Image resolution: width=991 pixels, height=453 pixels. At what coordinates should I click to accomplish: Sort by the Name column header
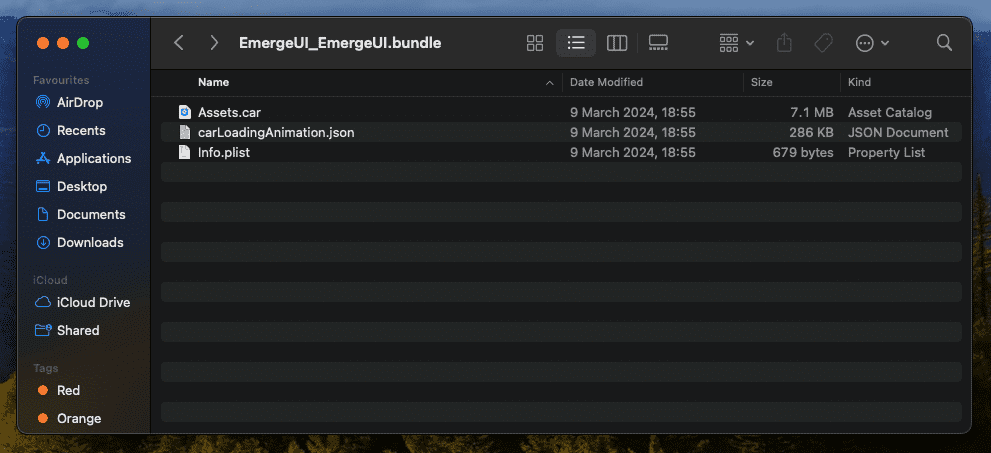click(x=214, y=82)
